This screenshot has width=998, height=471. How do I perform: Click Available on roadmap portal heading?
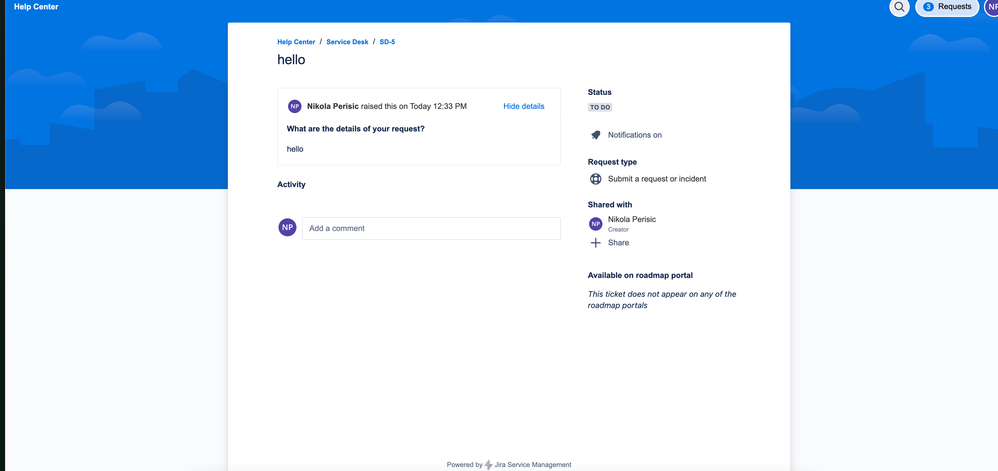click(640, 276)
